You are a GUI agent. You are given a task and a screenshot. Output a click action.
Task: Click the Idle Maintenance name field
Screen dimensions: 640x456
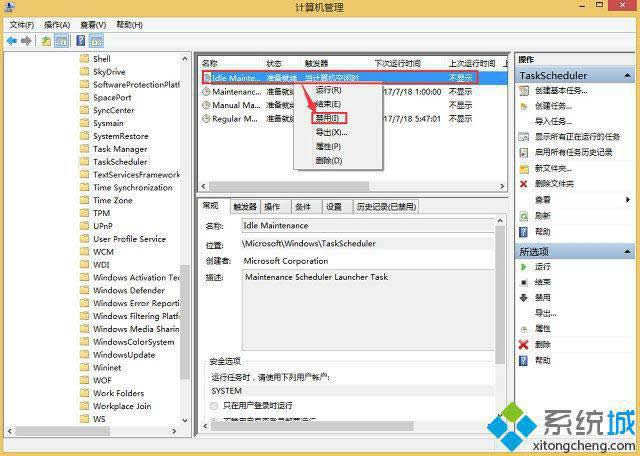(368, 226)
